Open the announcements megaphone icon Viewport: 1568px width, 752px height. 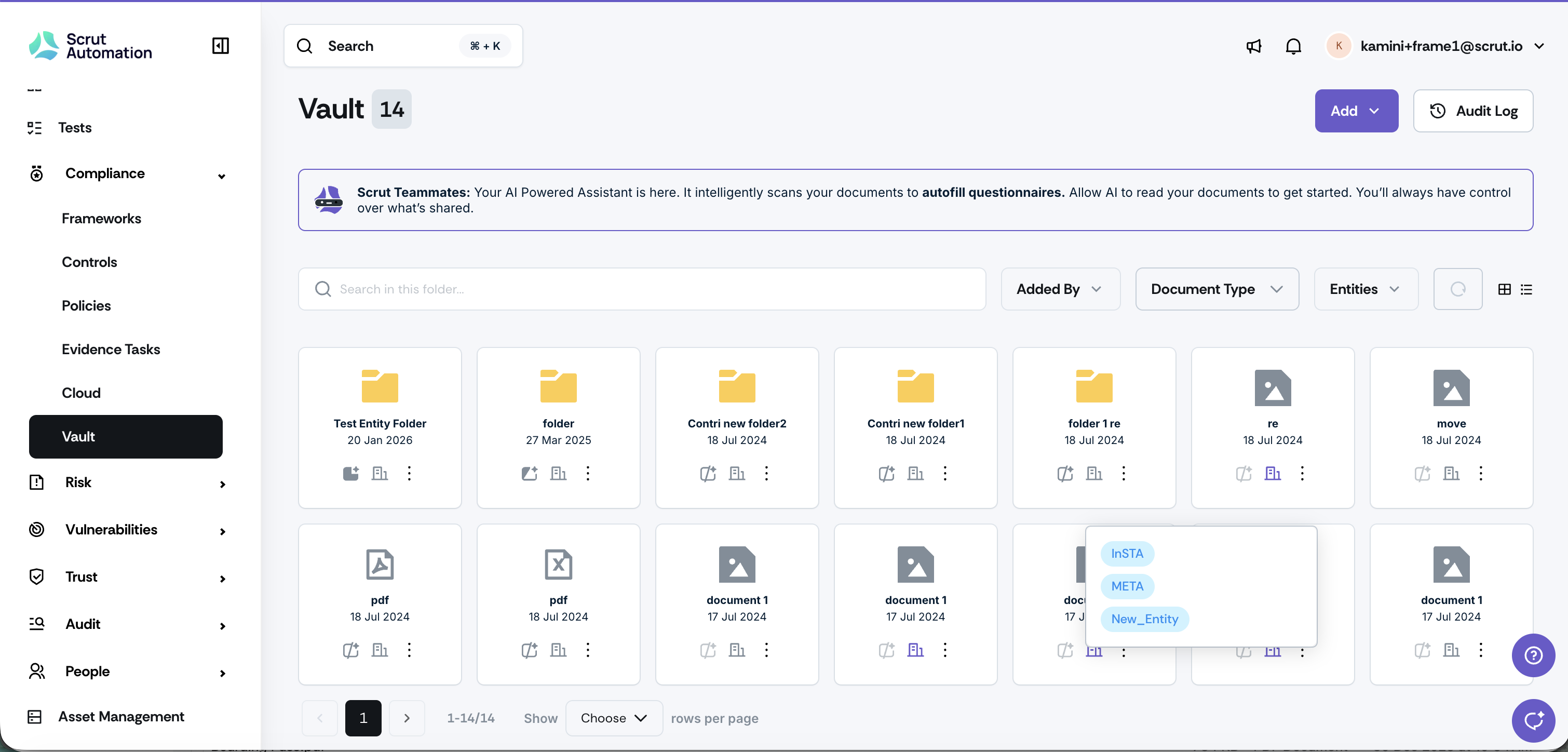click(1253, 46)
